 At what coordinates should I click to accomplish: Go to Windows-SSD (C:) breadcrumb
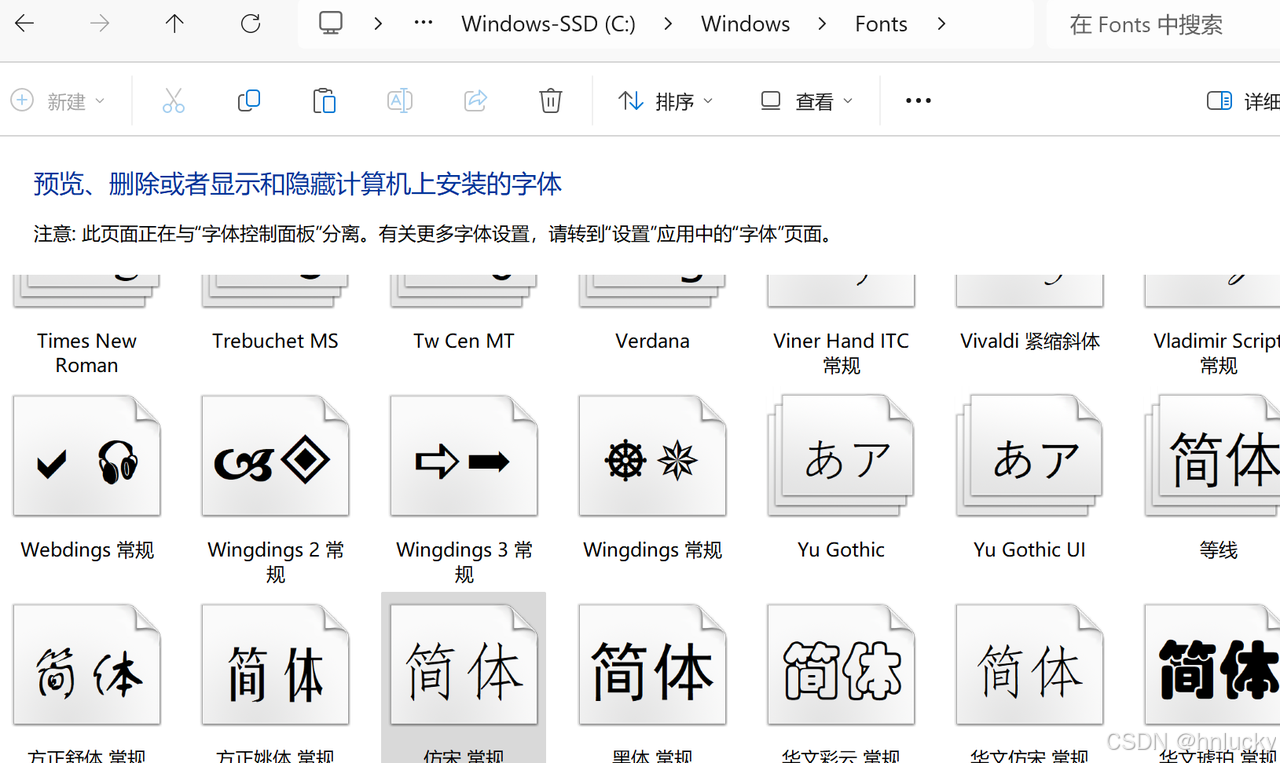pos(548,23)
